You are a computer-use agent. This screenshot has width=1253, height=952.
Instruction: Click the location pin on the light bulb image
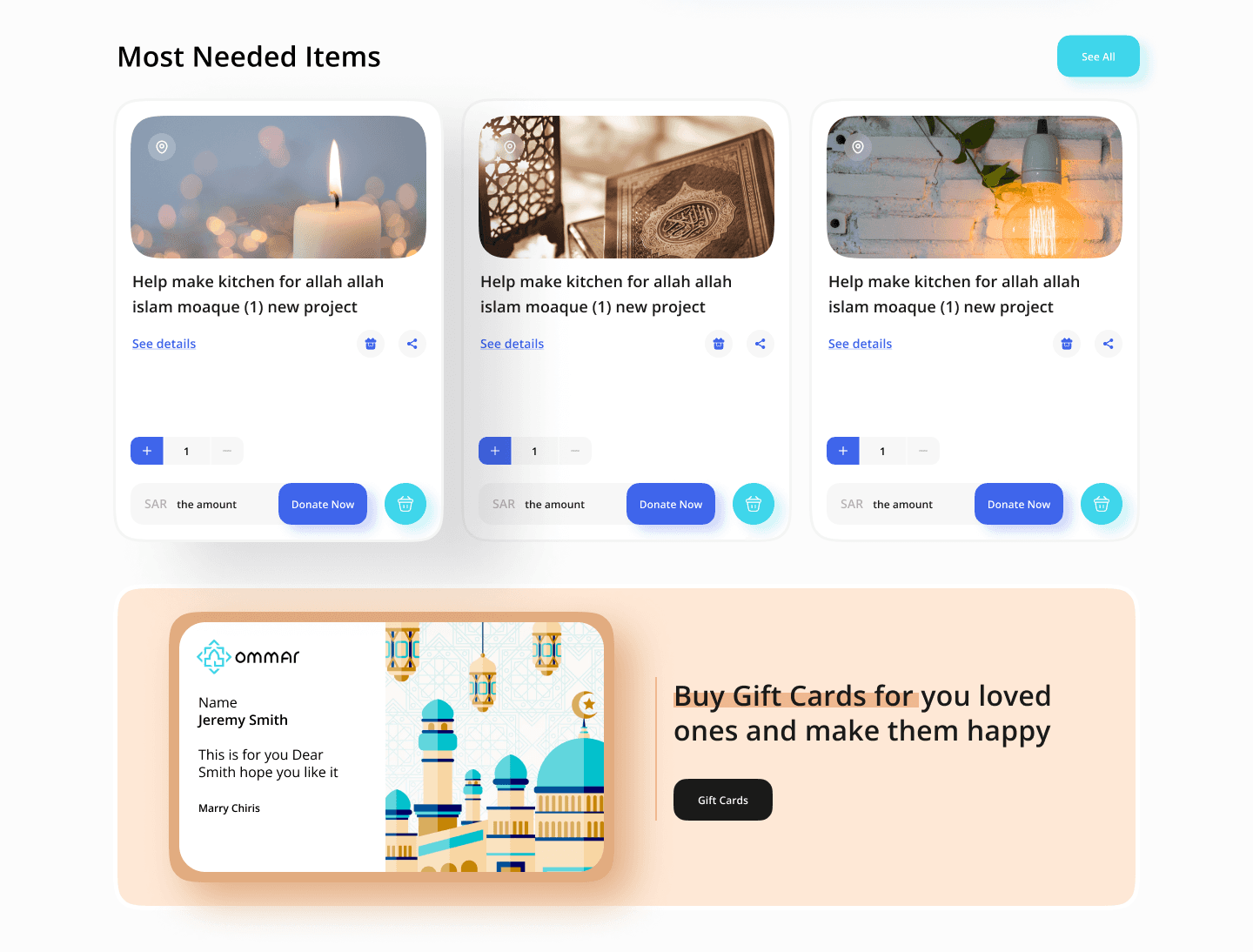(x=858, y=147)
